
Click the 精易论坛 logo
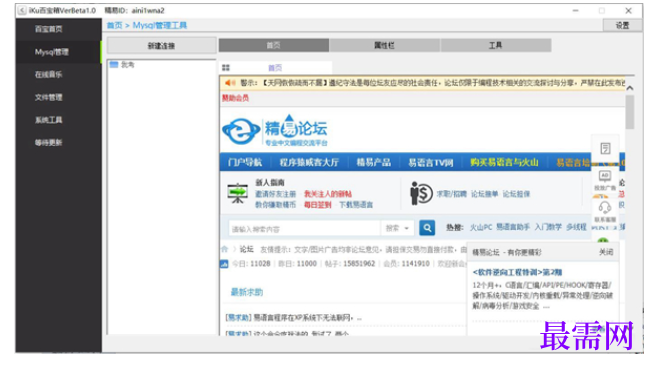[x=275, y=131]
